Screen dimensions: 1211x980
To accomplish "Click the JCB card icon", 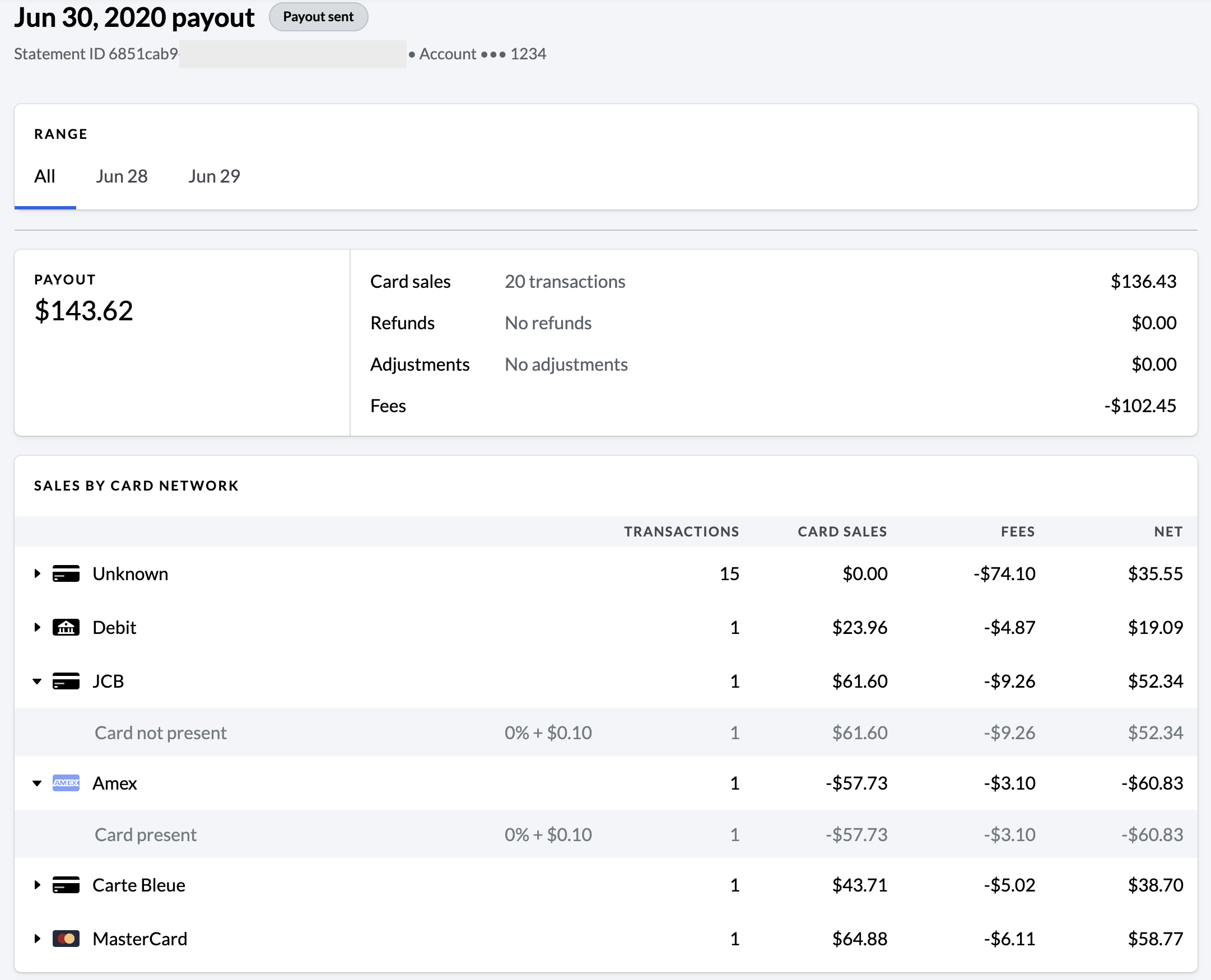I will 66,681.
